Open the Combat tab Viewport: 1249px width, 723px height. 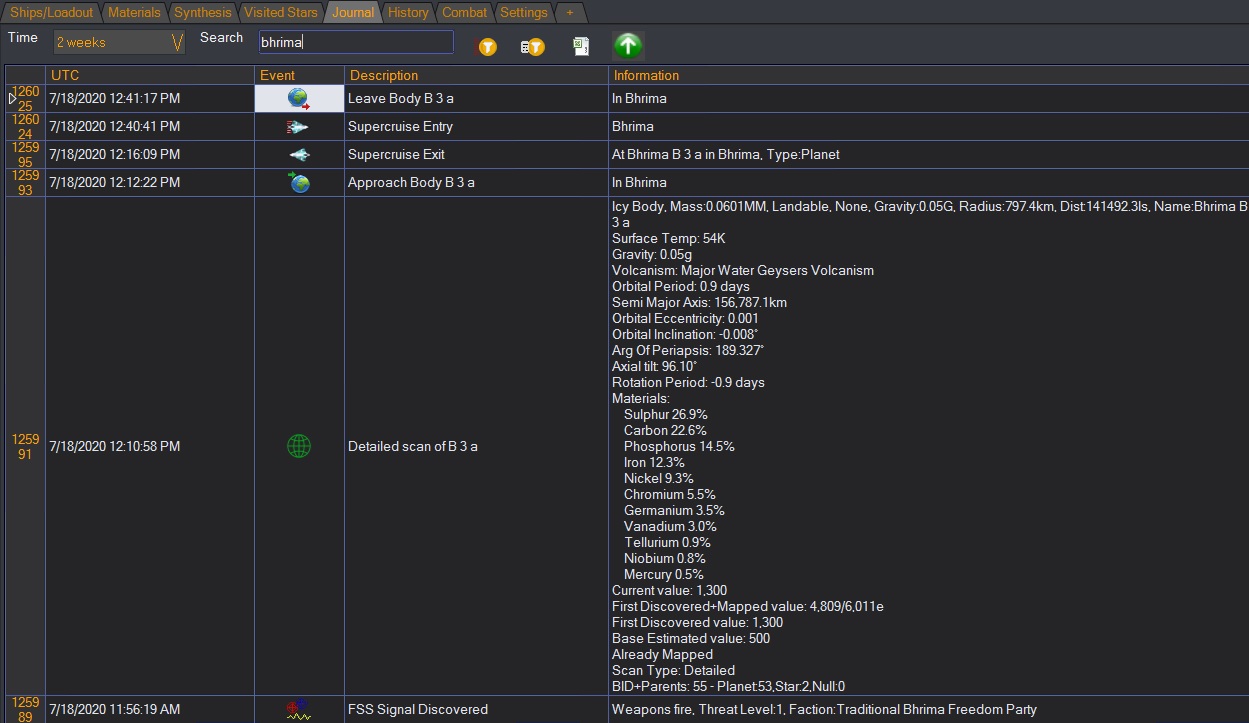465,13
